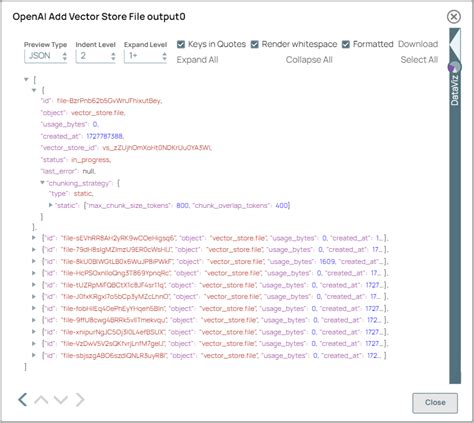
Task: Click the down arrow navigation icon
Action: click(61, 399)
